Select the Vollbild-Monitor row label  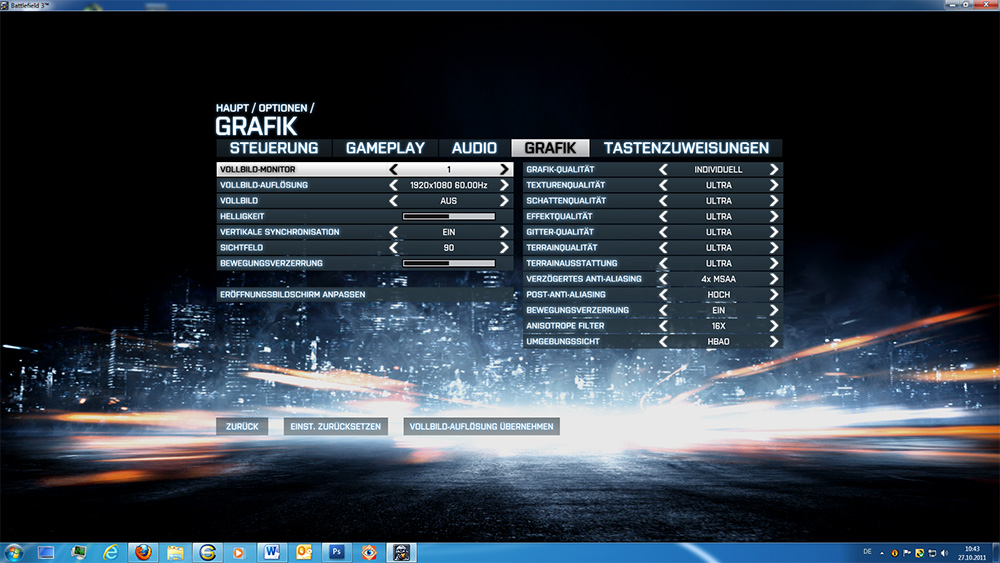258,170
